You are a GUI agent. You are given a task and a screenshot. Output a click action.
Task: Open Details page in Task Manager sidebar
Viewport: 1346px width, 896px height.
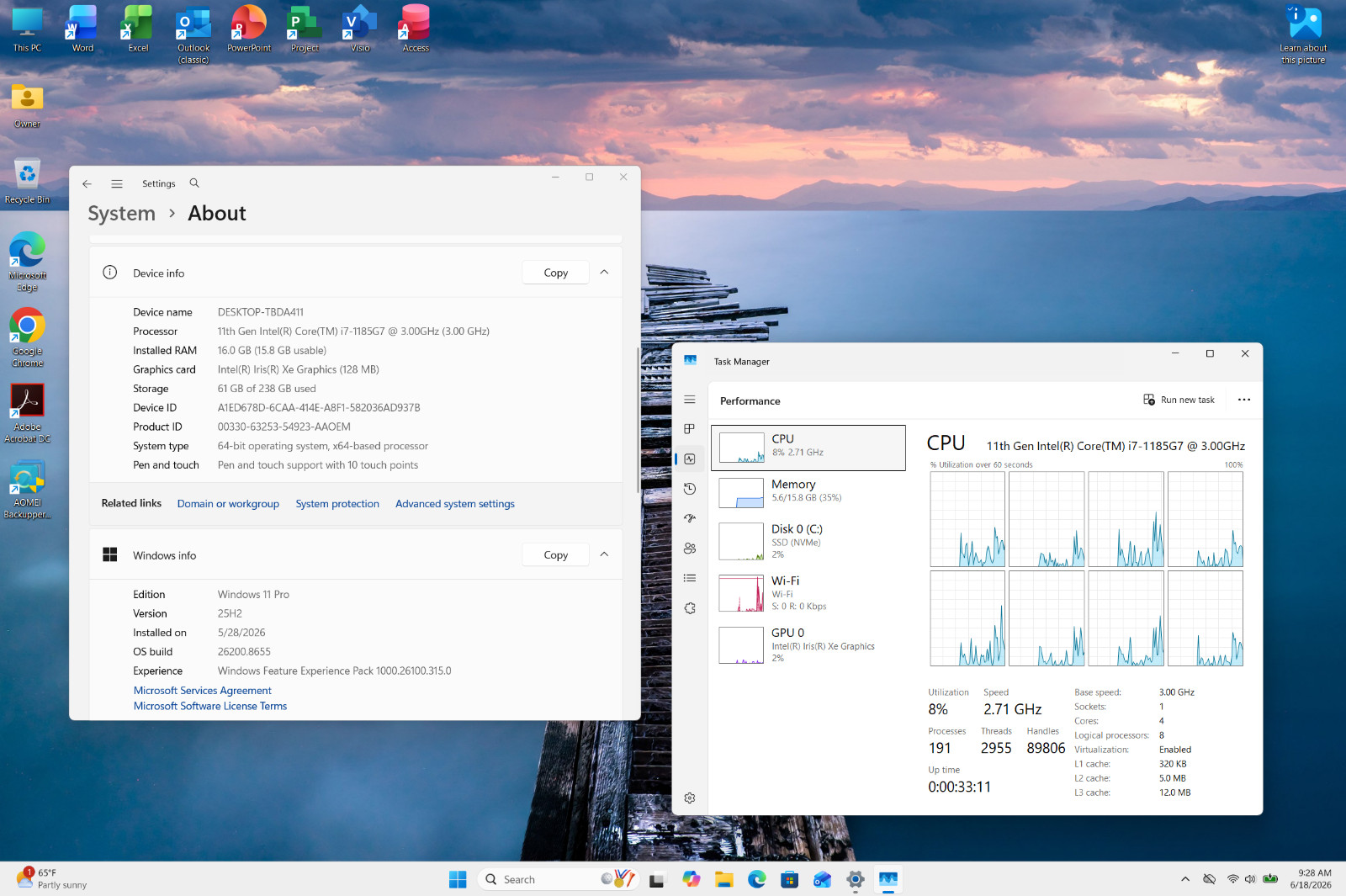point(690,578)
